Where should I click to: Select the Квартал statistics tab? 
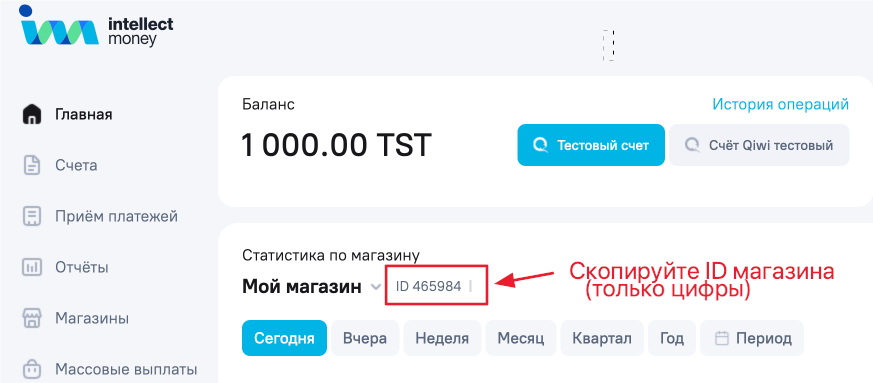click(x=602, y=338)
